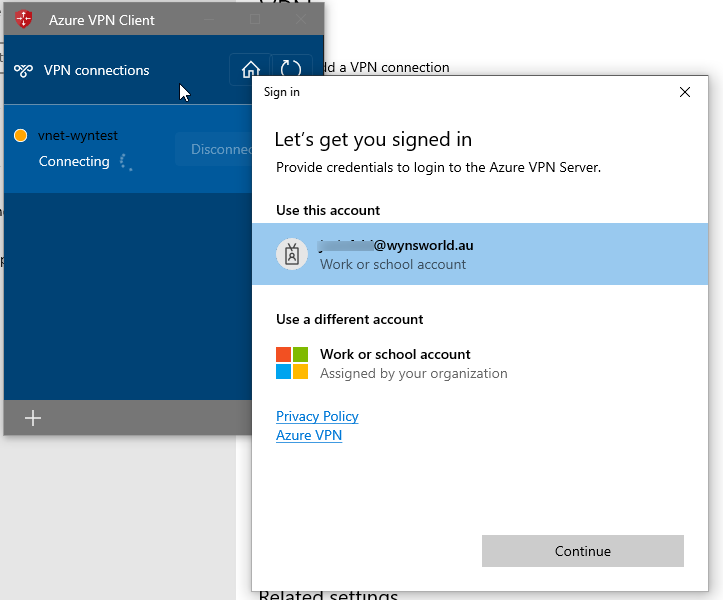The image size is (723, 600).
Task: Click the Microsoft logo for different account
Action: 292,363
